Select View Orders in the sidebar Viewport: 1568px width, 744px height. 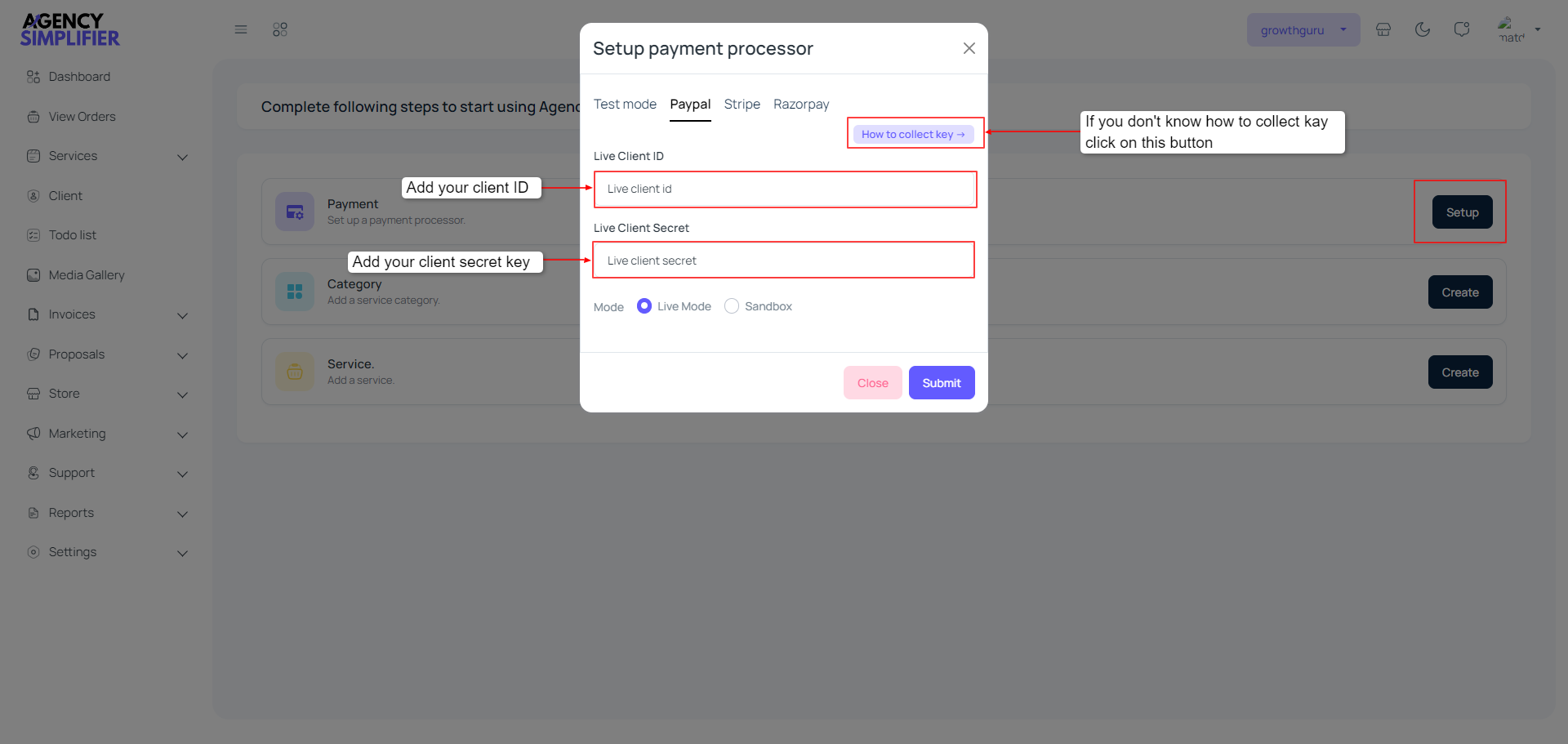(x=81, y=116)
